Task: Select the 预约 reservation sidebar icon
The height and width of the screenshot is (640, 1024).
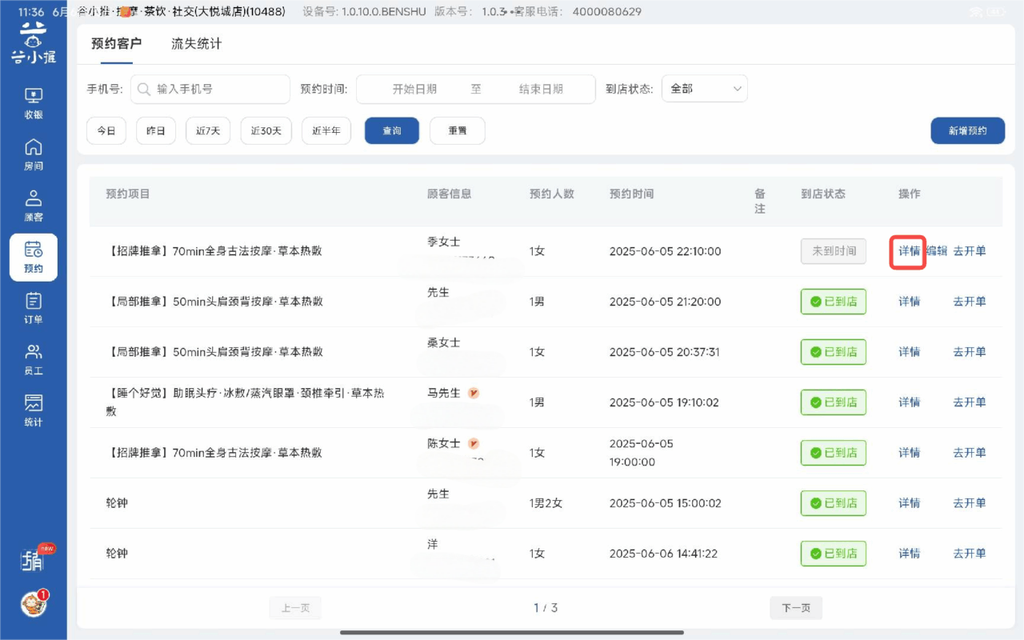Action: point(33,257)
